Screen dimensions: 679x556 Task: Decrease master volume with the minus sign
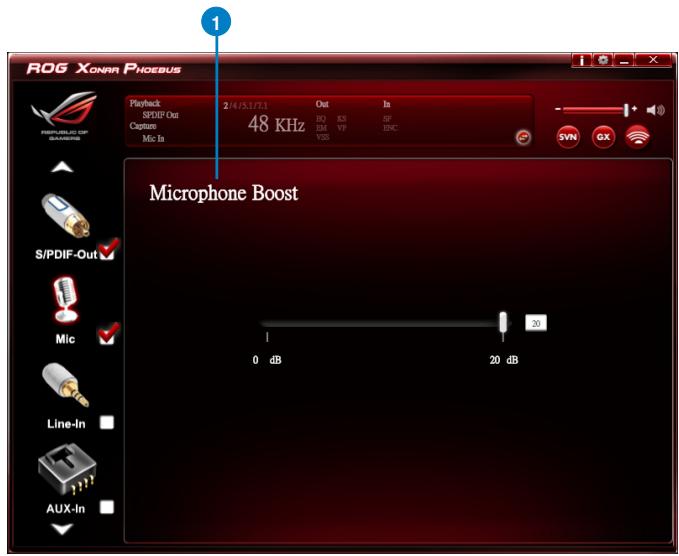pyautogui.click(x=558, y=110)
